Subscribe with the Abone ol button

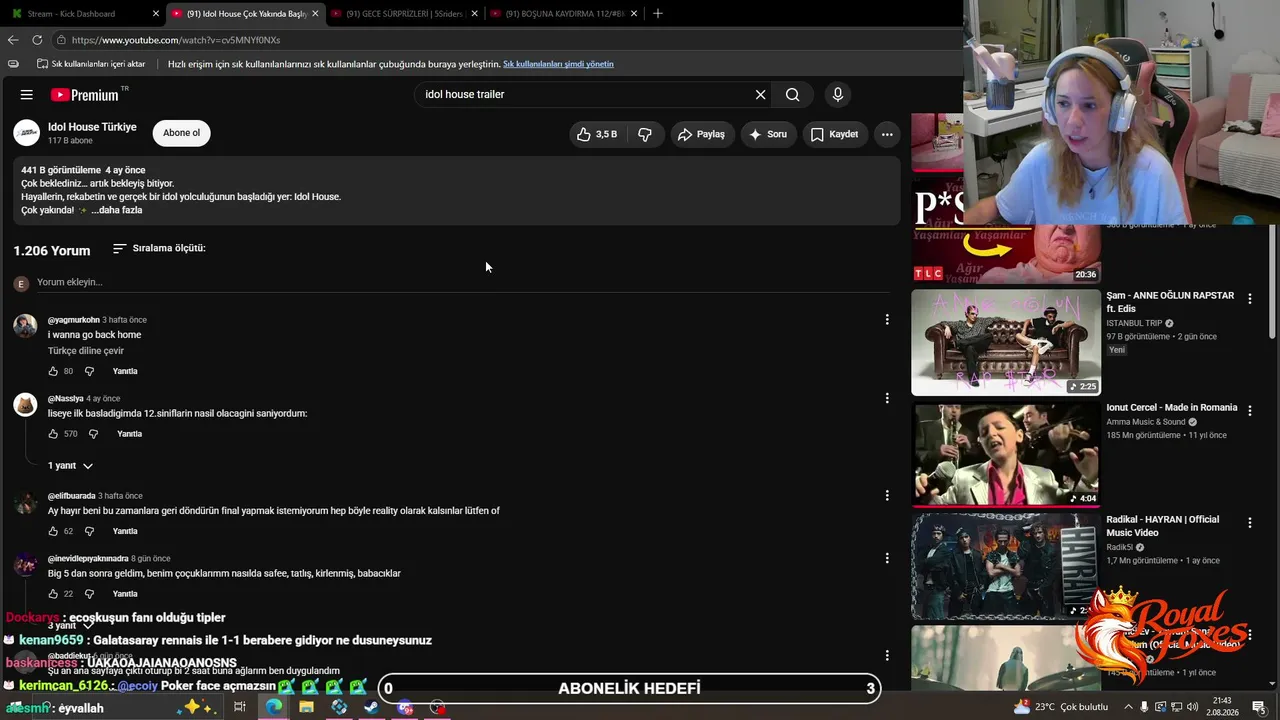coord(181,133)
